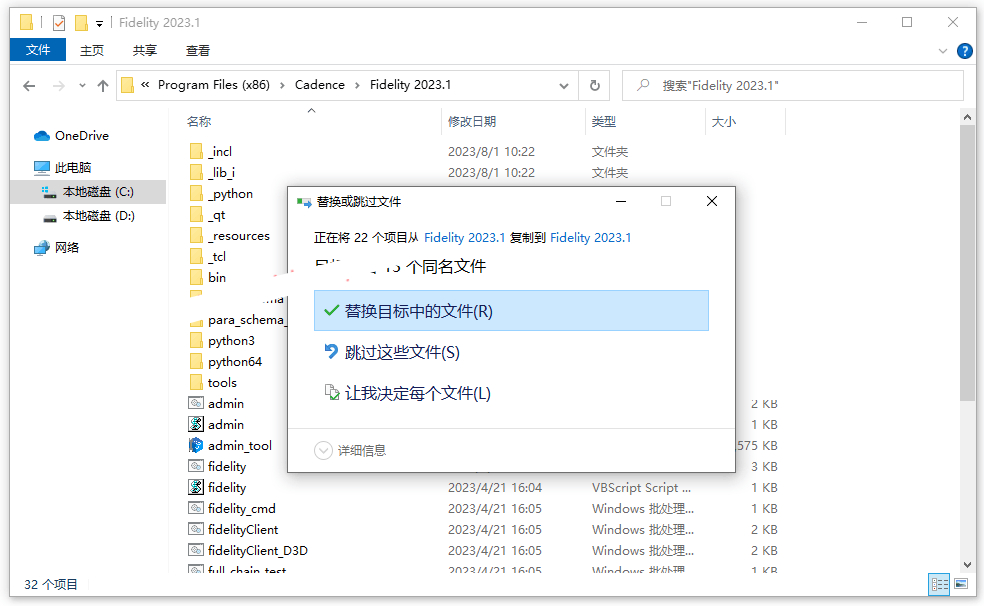Click the _resources folder icon
The image size is (984, 606).
(196, 236)
